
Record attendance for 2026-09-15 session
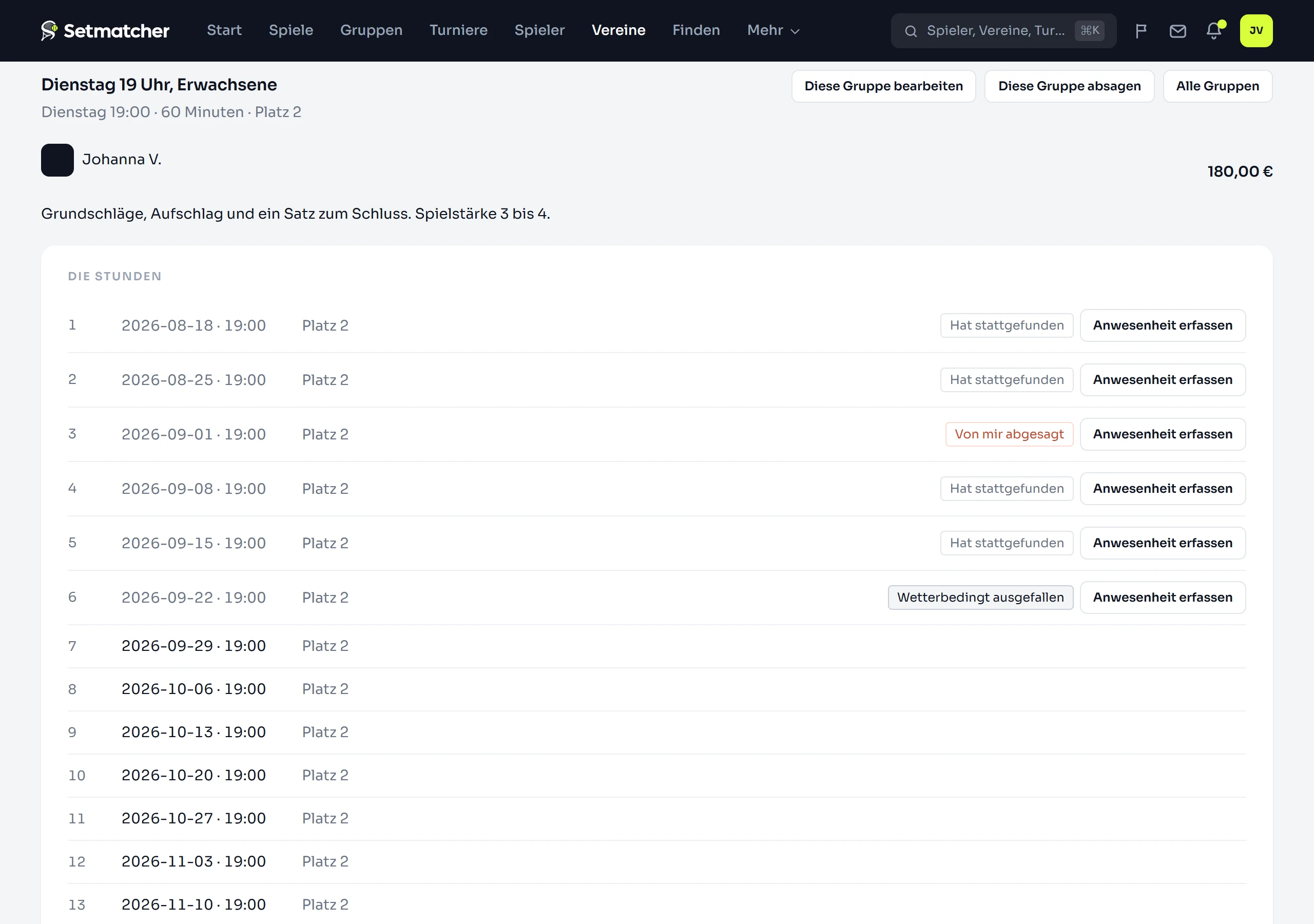click(x=1163, y=543)
